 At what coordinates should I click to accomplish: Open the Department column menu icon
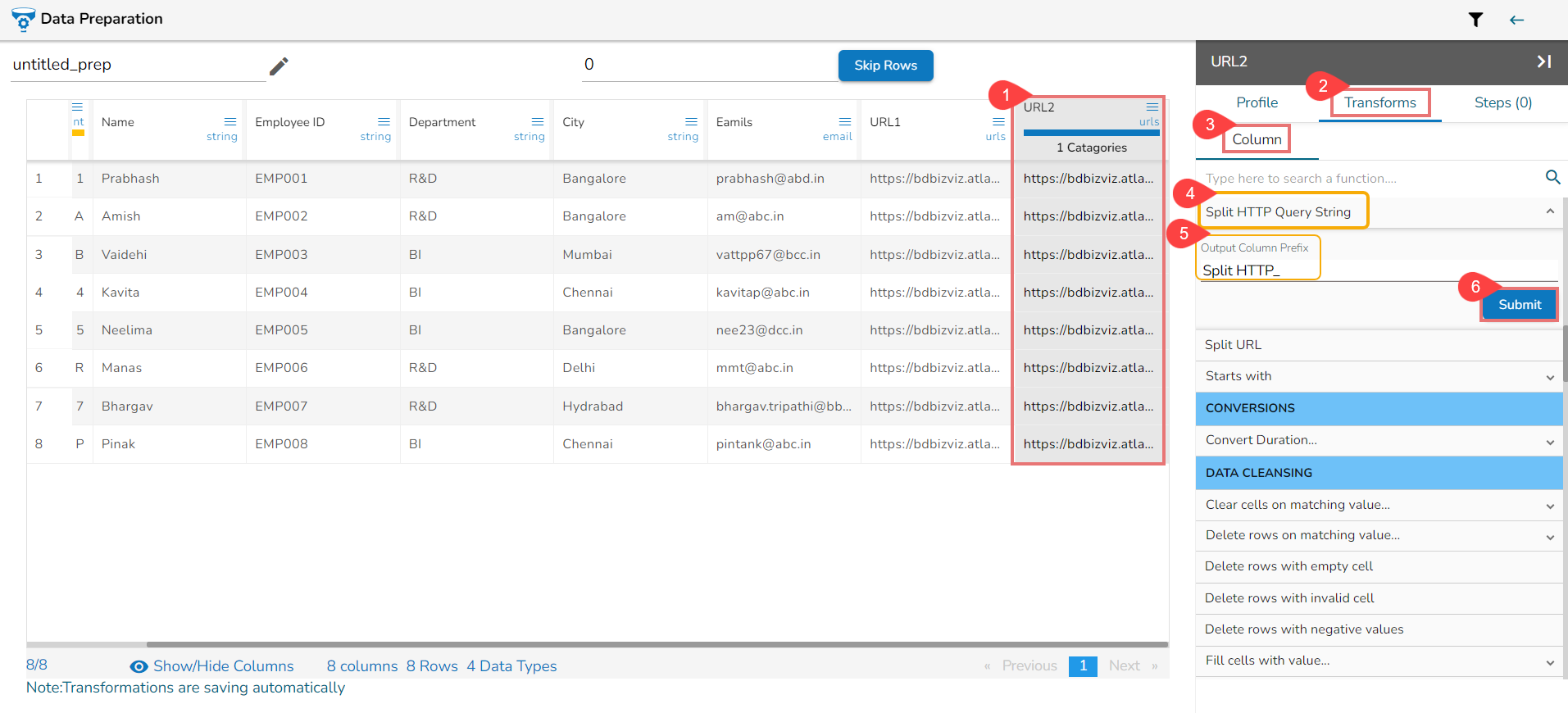[x=538, y=122]
